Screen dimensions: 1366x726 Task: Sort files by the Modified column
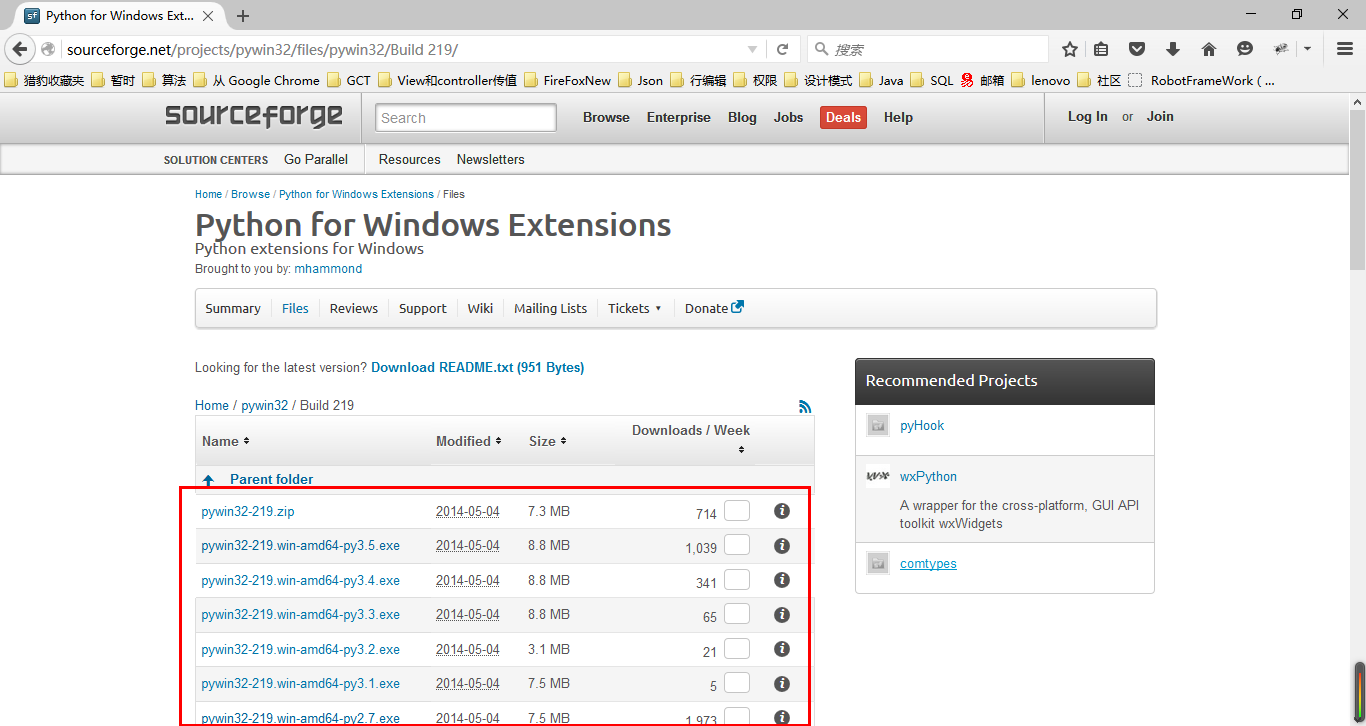point(469,441)
